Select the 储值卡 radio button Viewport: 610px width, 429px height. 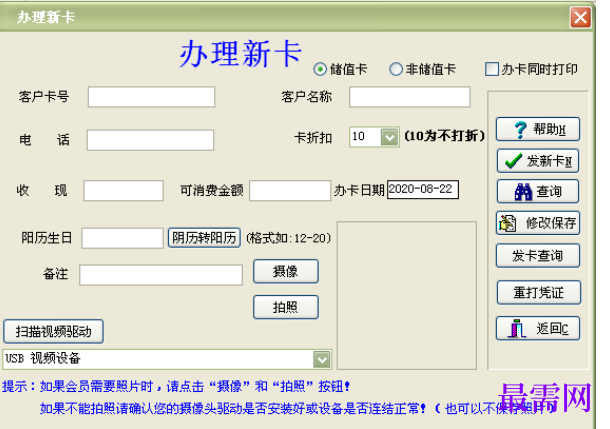coord(319,69)
